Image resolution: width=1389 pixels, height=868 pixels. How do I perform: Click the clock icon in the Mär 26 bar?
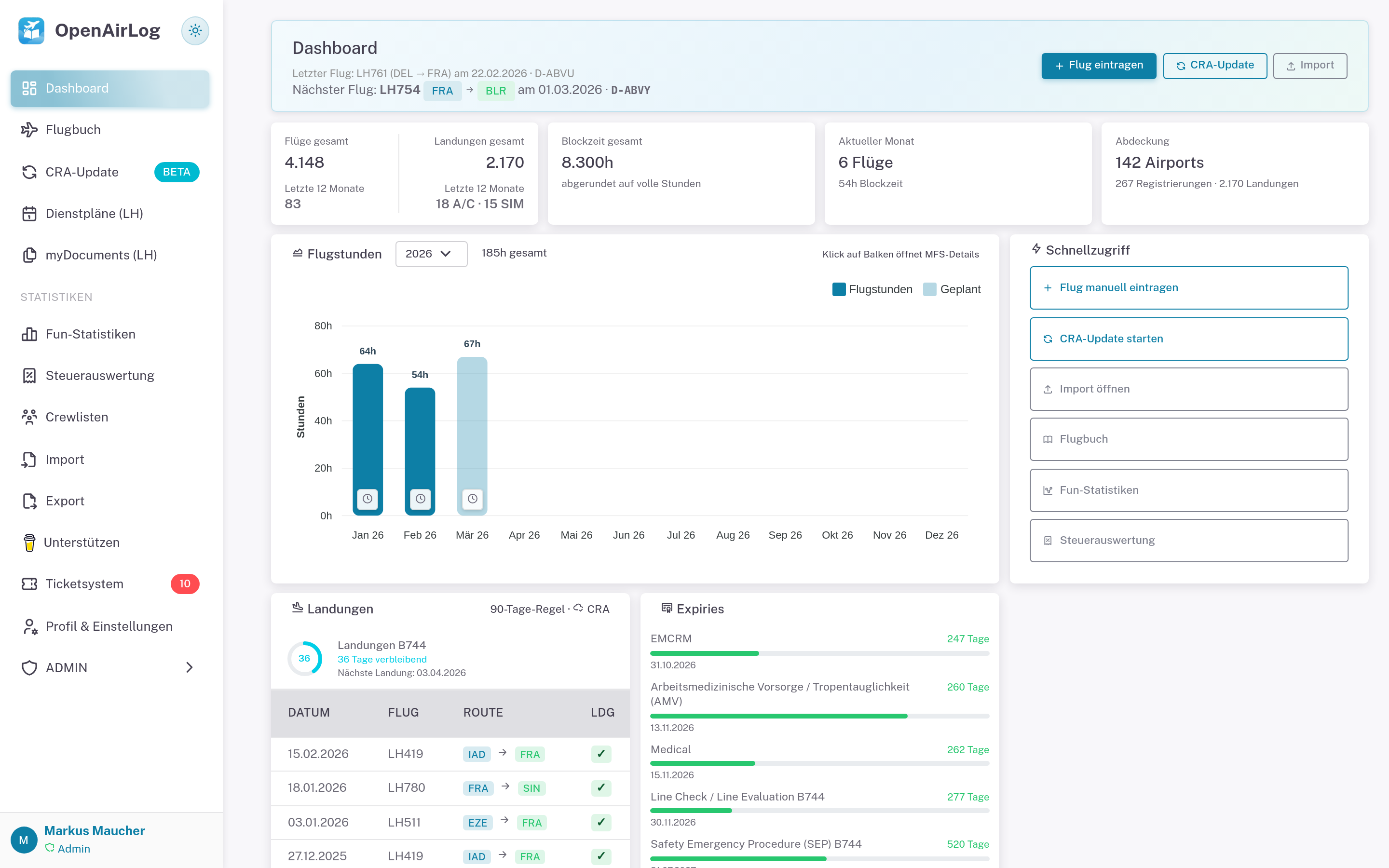click(x=472, y=498)
